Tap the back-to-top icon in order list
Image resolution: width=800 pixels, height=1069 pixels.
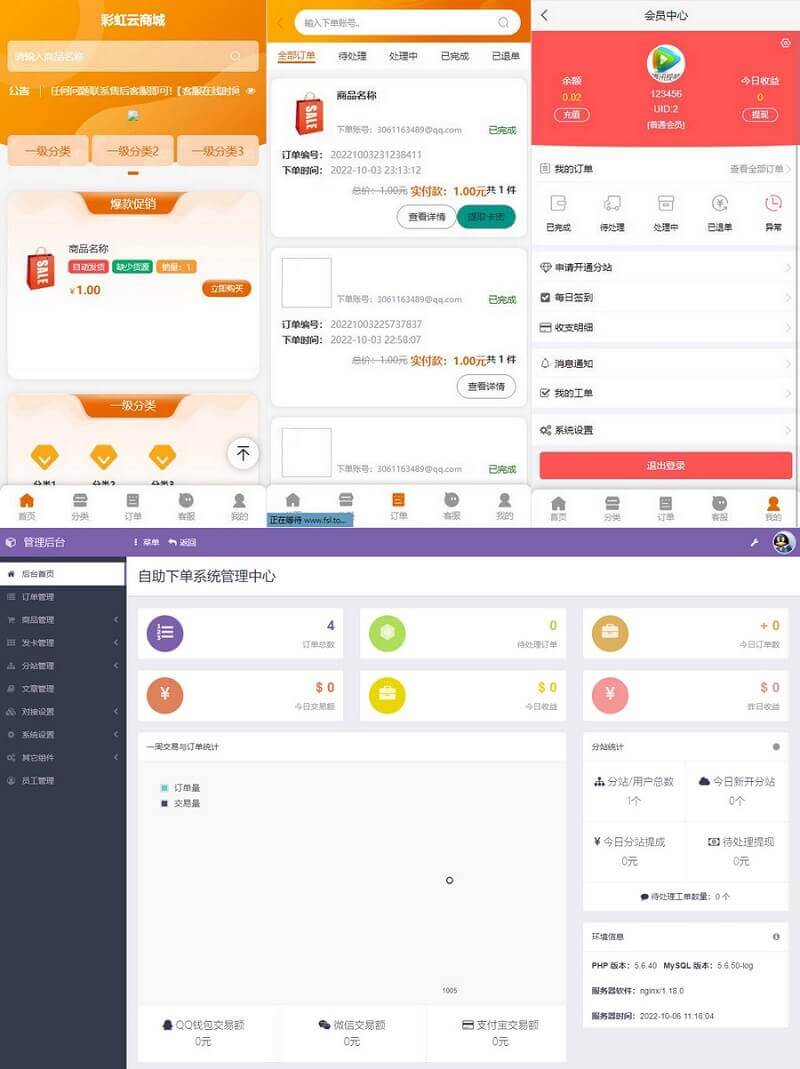[242, 454]
